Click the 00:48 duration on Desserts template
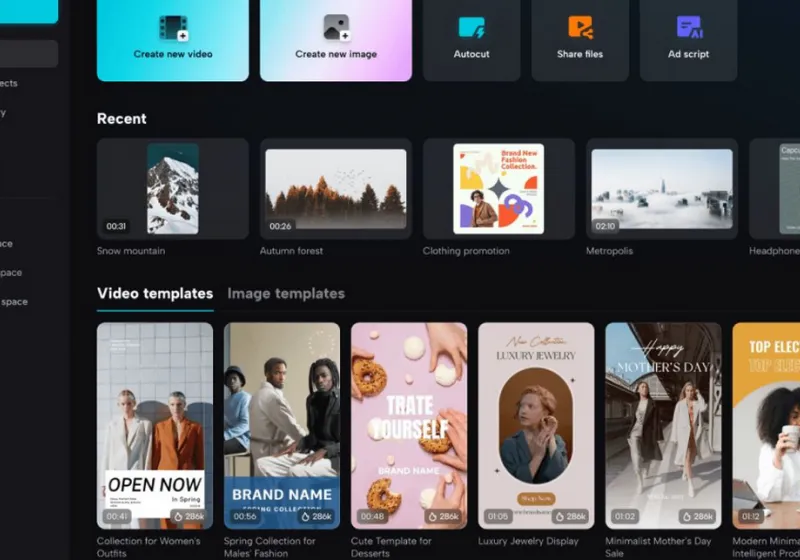The height and width of the screenshot is (560, 800). pos(372,517)
